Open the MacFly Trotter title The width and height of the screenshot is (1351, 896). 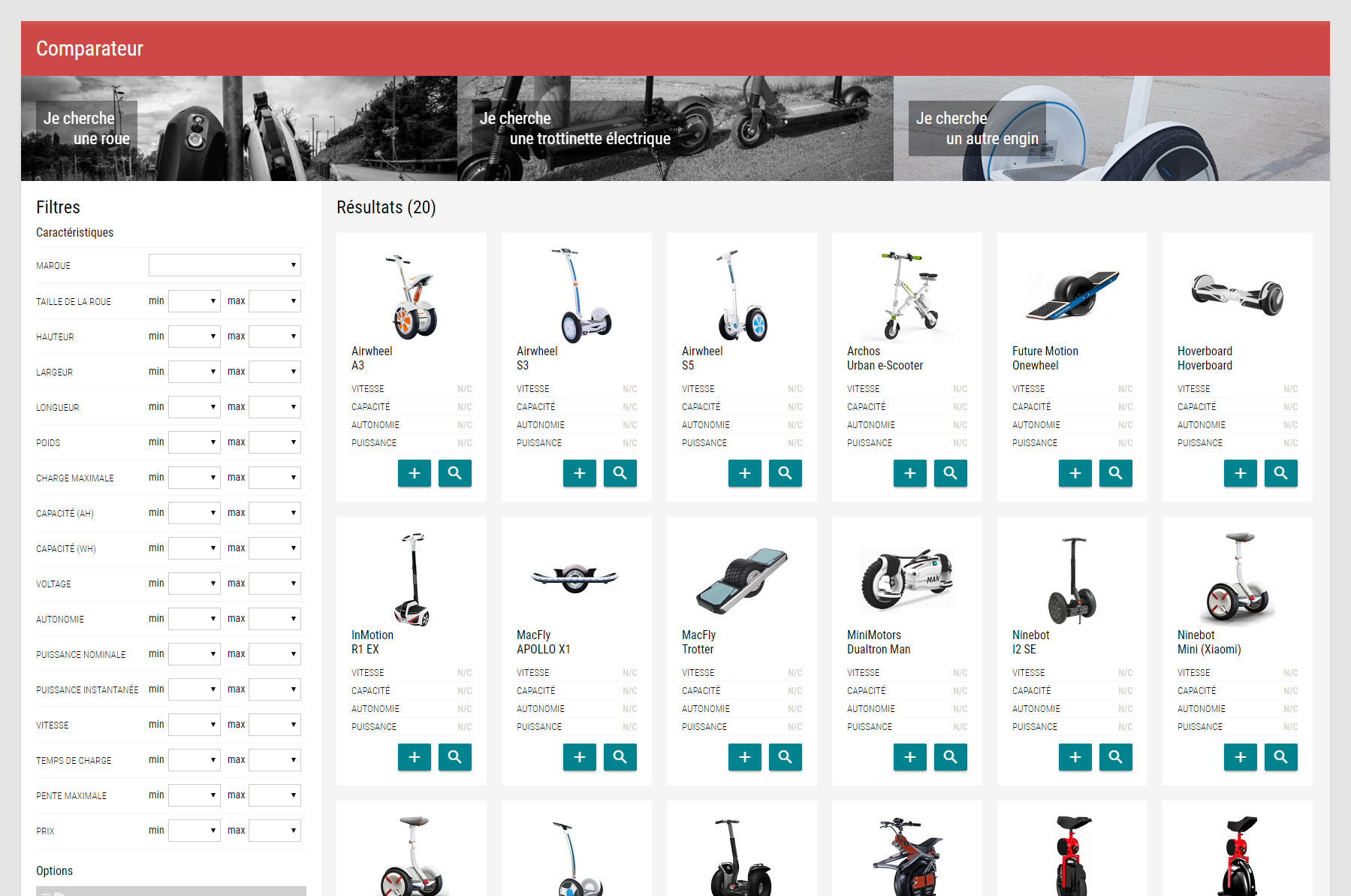pyautogui.click(x=698, y=642)
